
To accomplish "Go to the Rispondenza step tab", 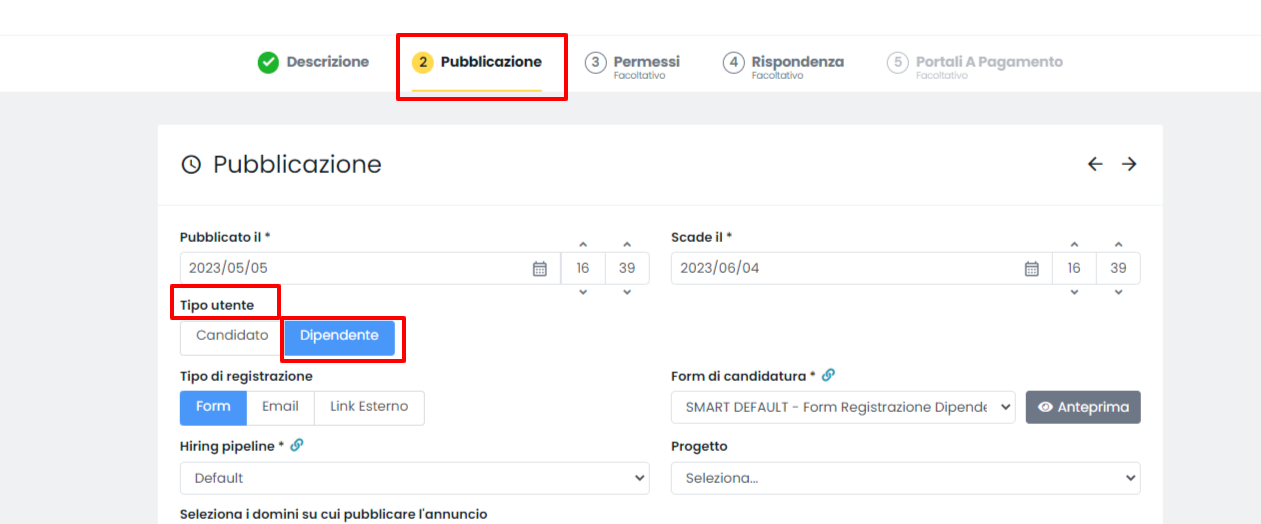I will tap(785, 65).
